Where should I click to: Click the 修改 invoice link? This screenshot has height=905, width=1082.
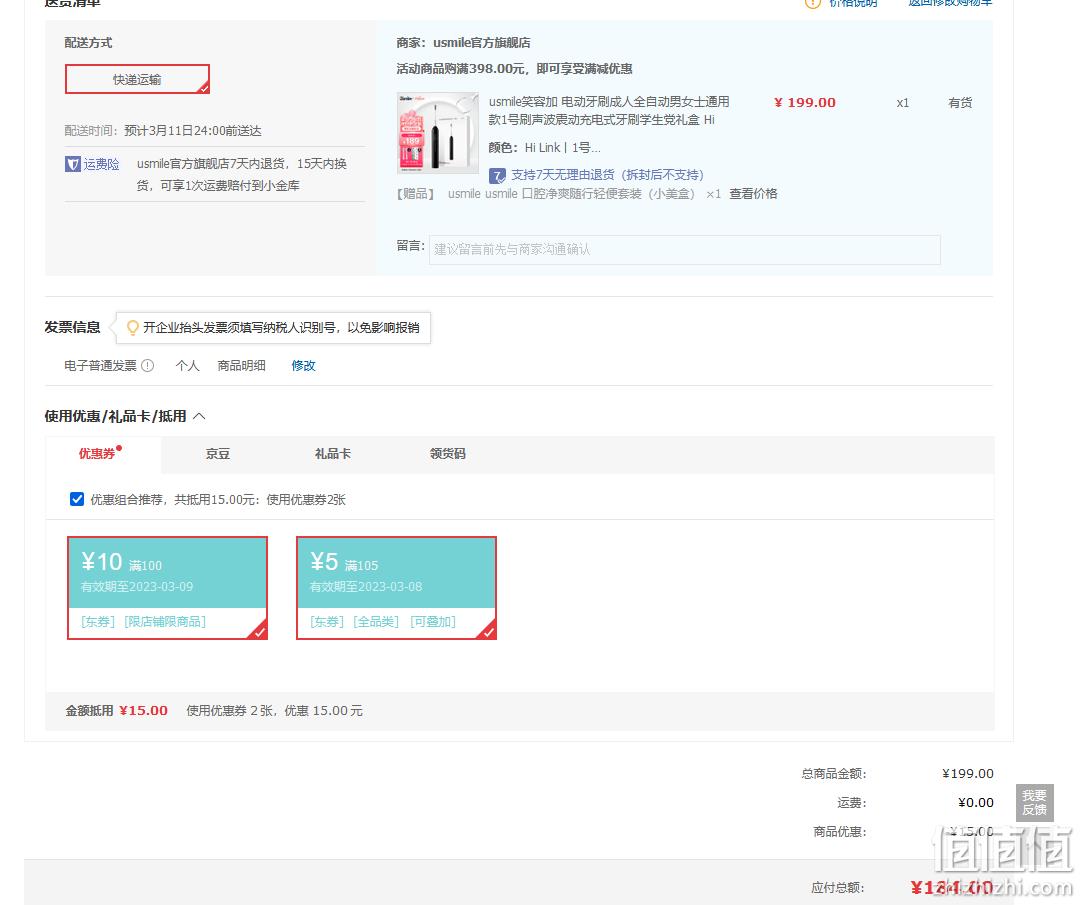tap(303, 366)
